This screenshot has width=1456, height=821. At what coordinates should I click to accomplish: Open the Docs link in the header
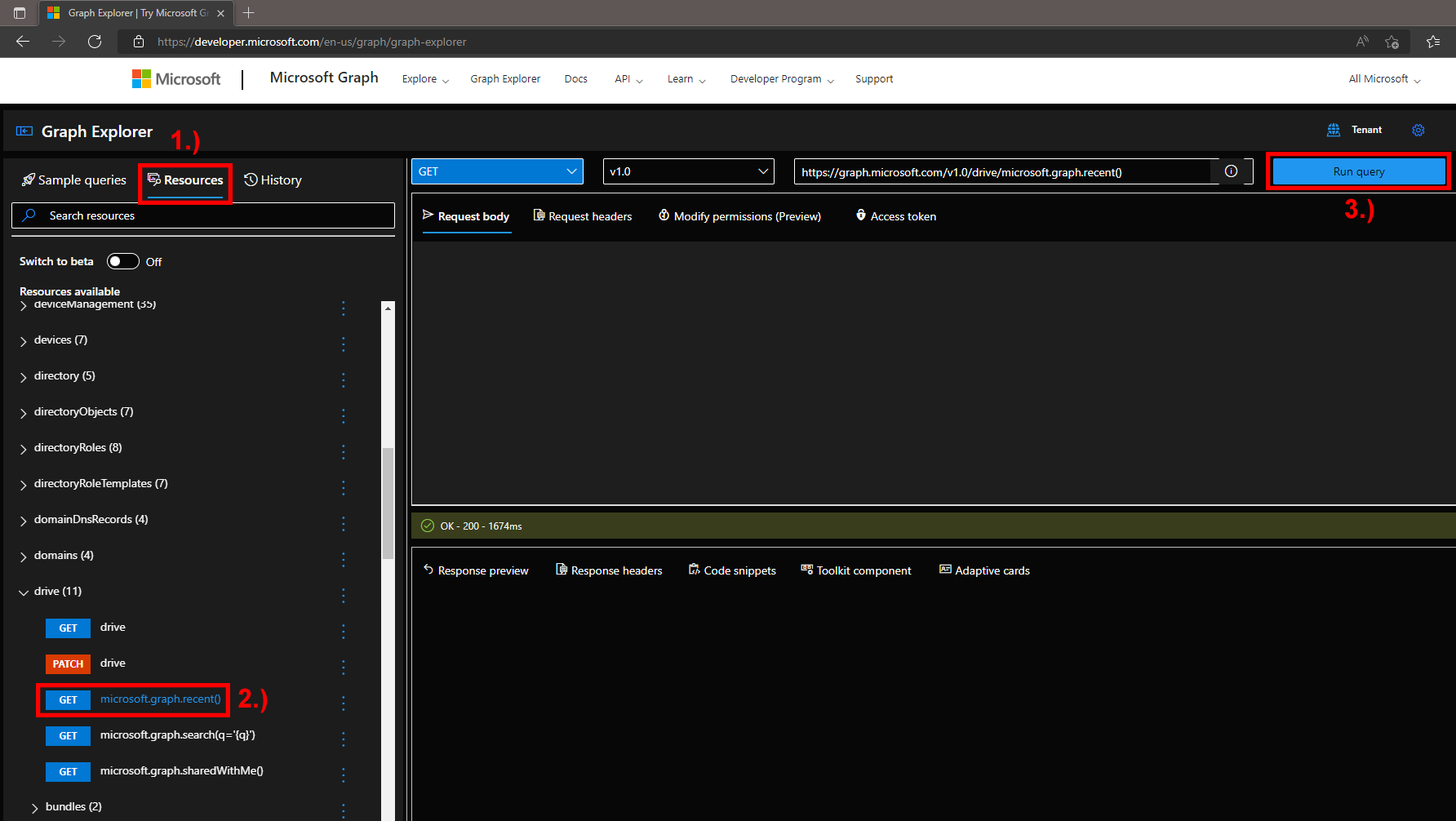(x=575, y=79)
